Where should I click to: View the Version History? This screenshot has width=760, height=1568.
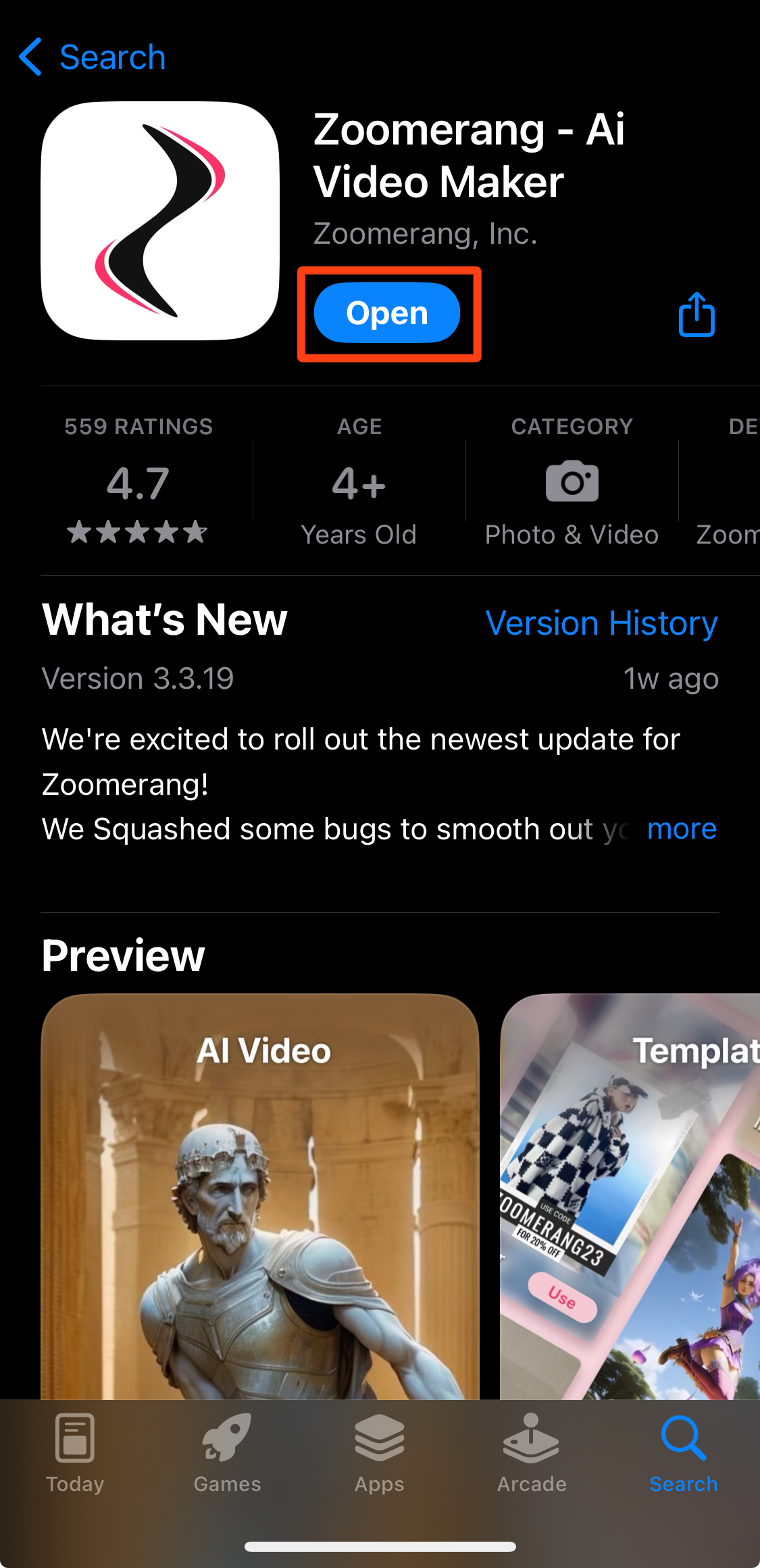coord(601,623)
